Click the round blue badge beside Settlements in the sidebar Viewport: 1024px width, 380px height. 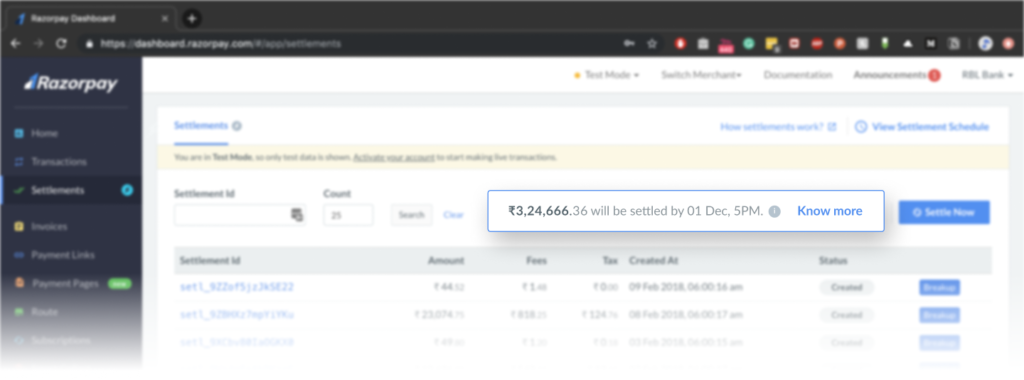point(127,190)
